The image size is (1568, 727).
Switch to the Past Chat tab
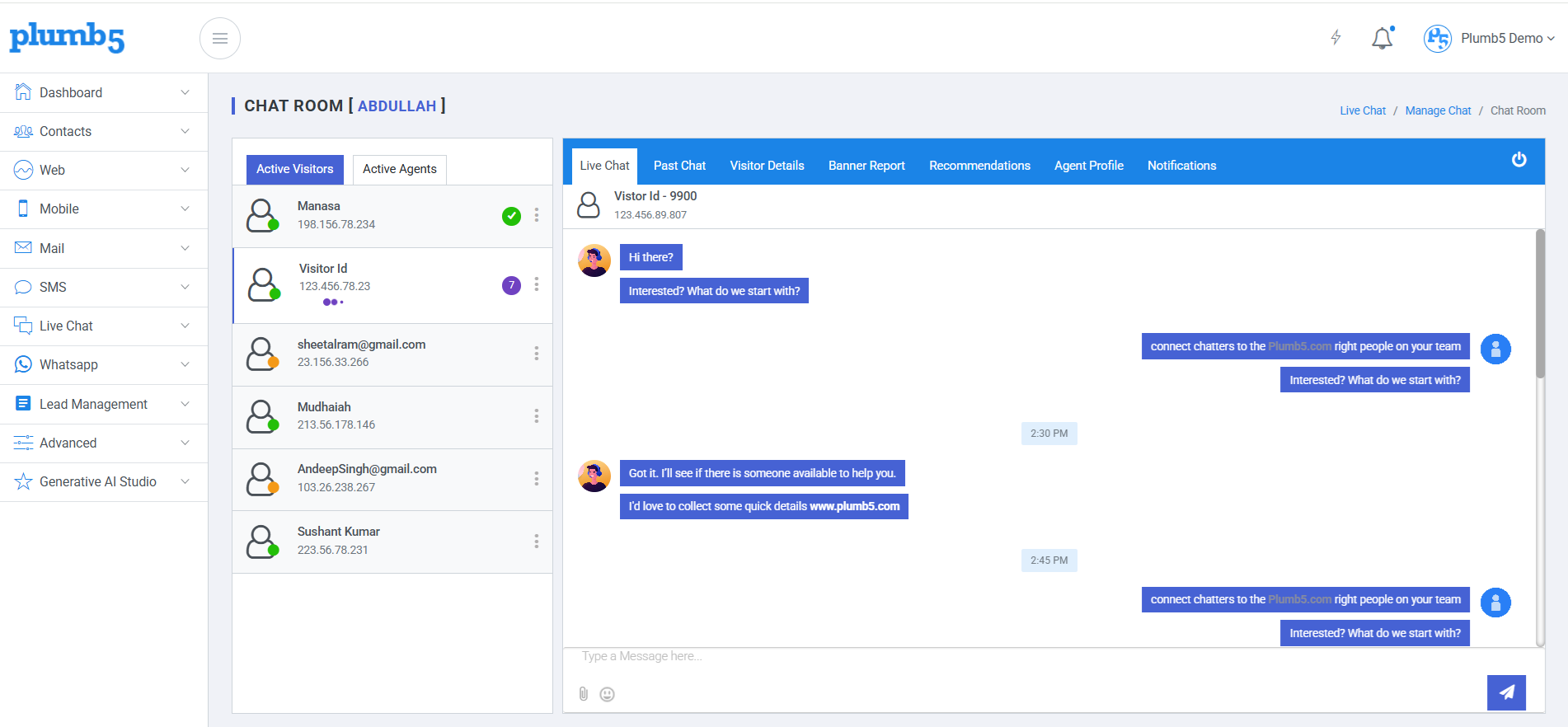679,166
